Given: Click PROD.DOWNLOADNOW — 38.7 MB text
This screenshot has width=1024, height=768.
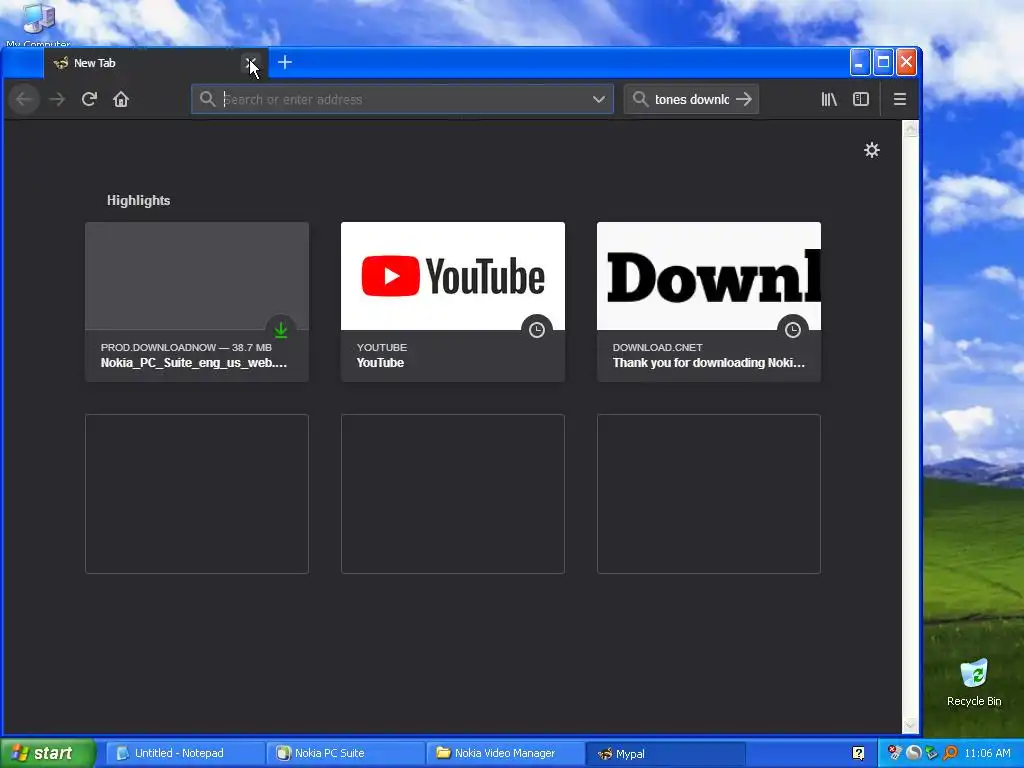Looking at the screenshot, I should [x=186, y=347].
